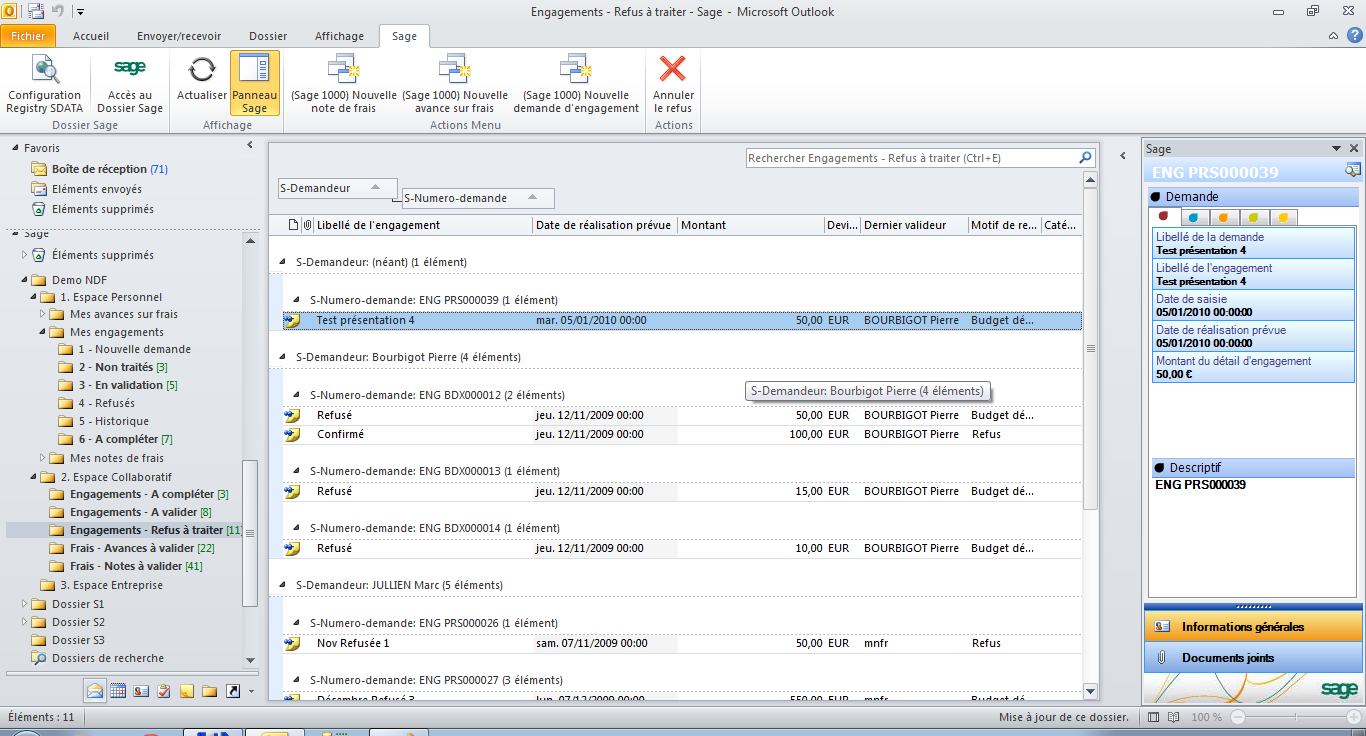1366x736 pixels.
Task: Create a new note de frais
Action: click(x=344, y=85)
